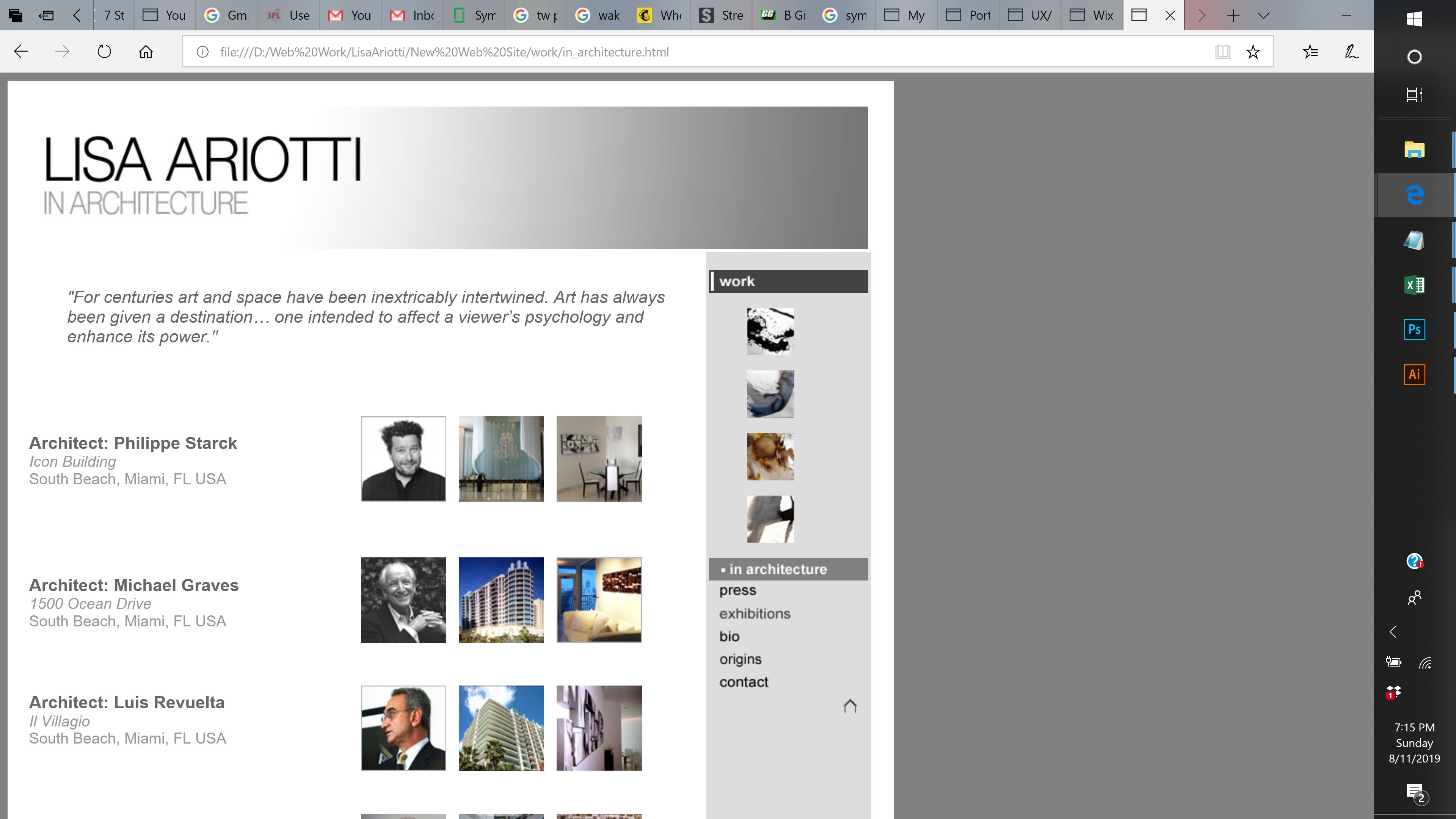This screenshot has height=819, width=1456.
Task: Go to the contact page link
Action: [743, 682]
